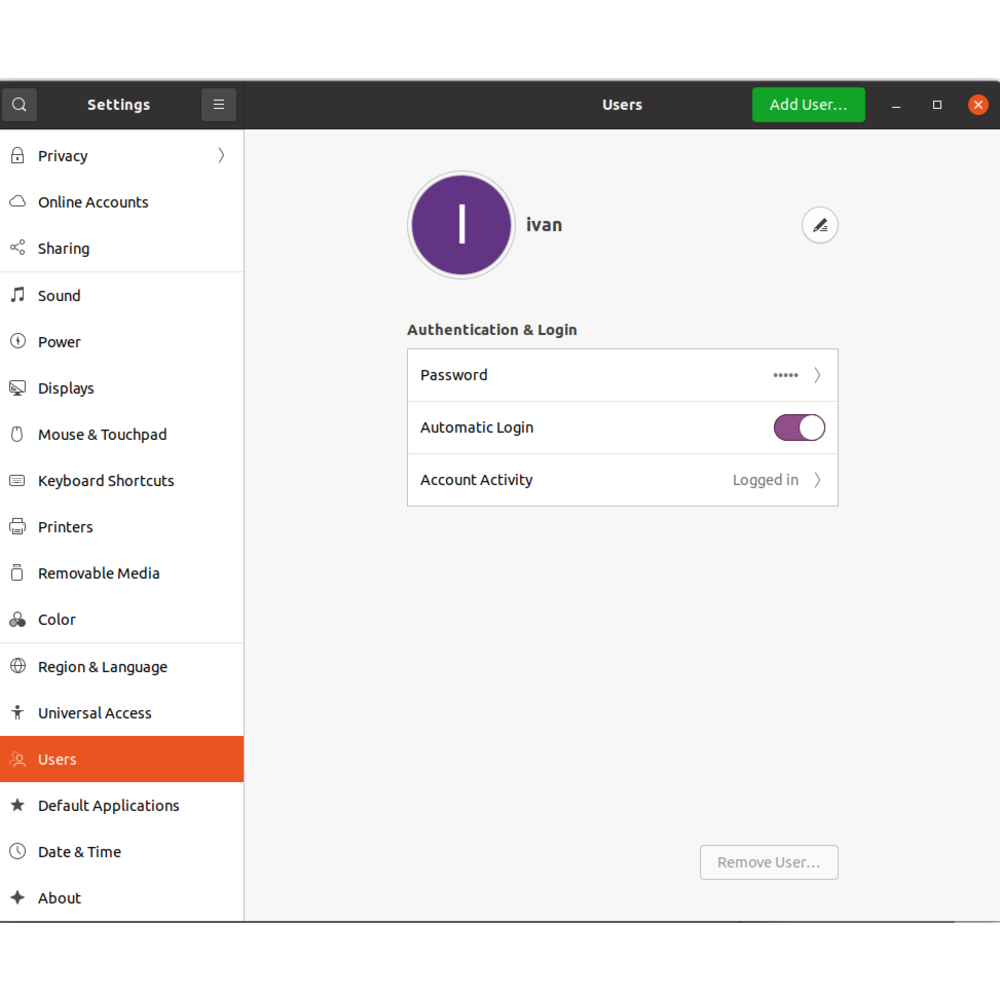Click the Printers icon in sidebar
The width and height of the screenshot is (1000, 1000).
coord(17,527)
